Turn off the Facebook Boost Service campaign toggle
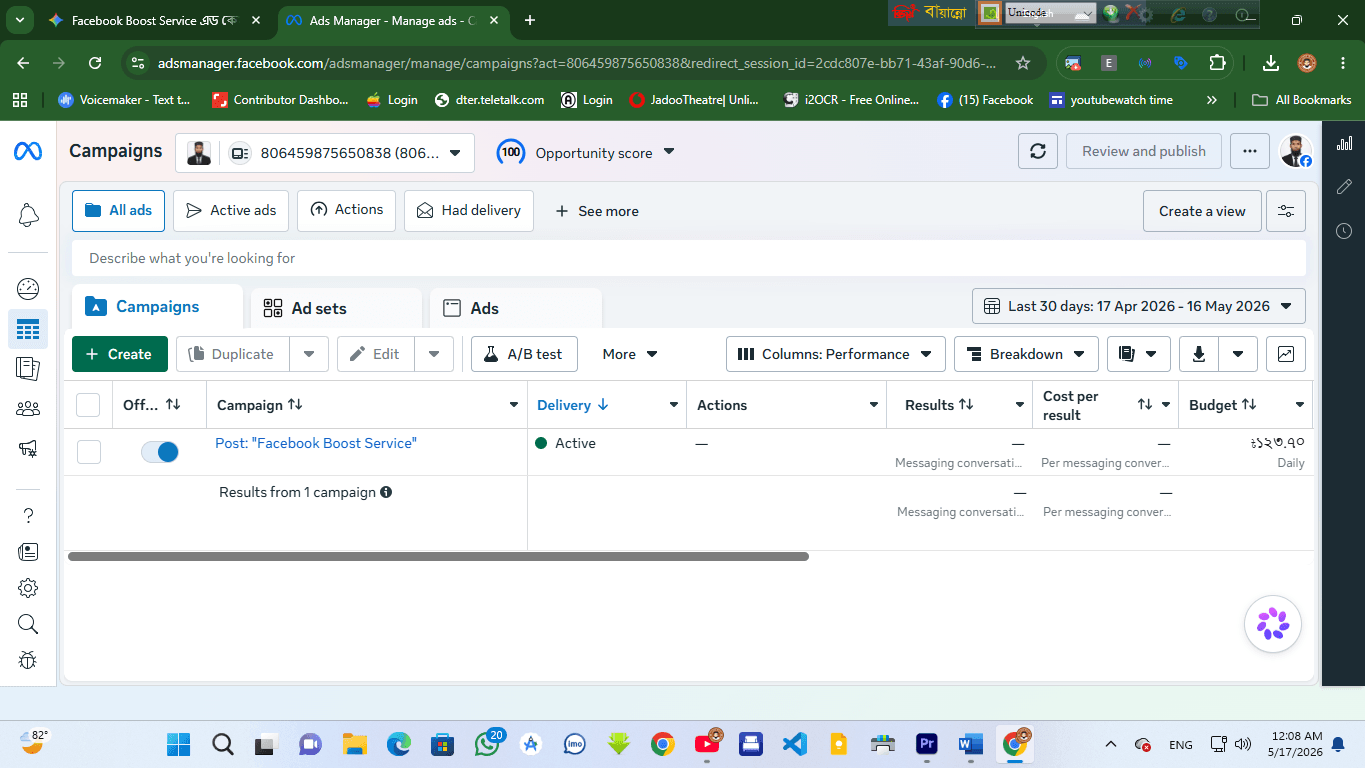 [160, 452]
